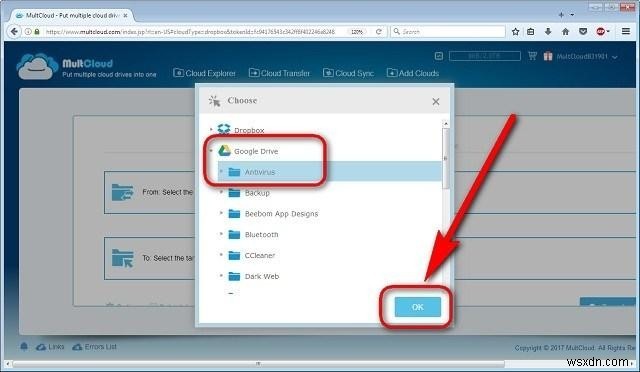
Task: Expand the CCleaner folder arrow
Action: tap(221, 255)
